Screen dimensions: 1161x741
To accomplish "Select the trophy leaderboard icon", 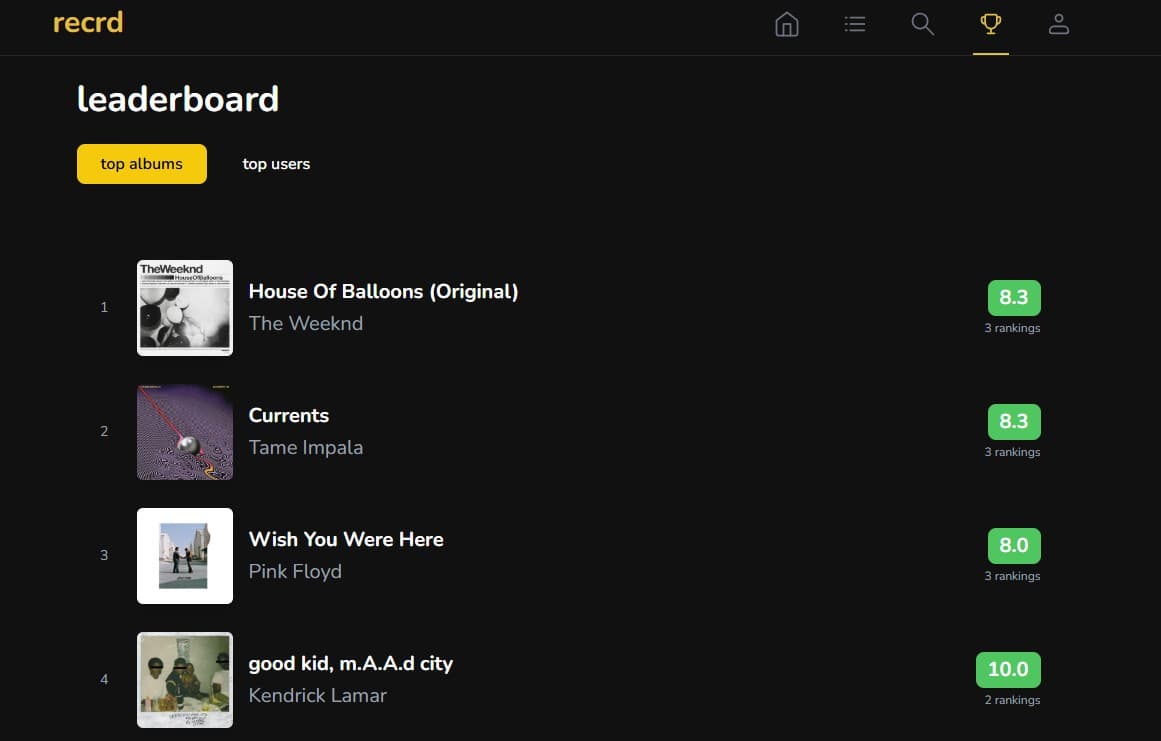I will [991, 24].
